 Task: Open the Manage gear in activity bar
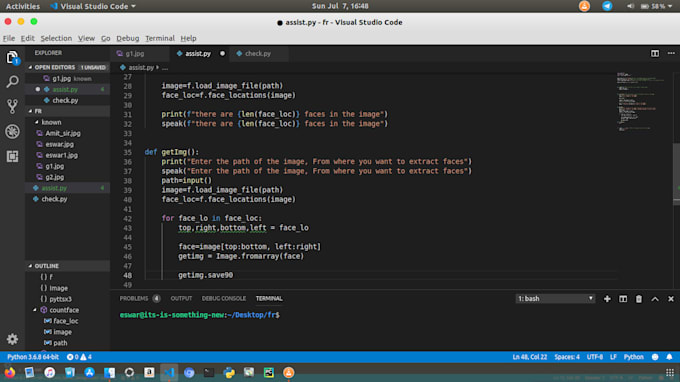tap(12, 339)
